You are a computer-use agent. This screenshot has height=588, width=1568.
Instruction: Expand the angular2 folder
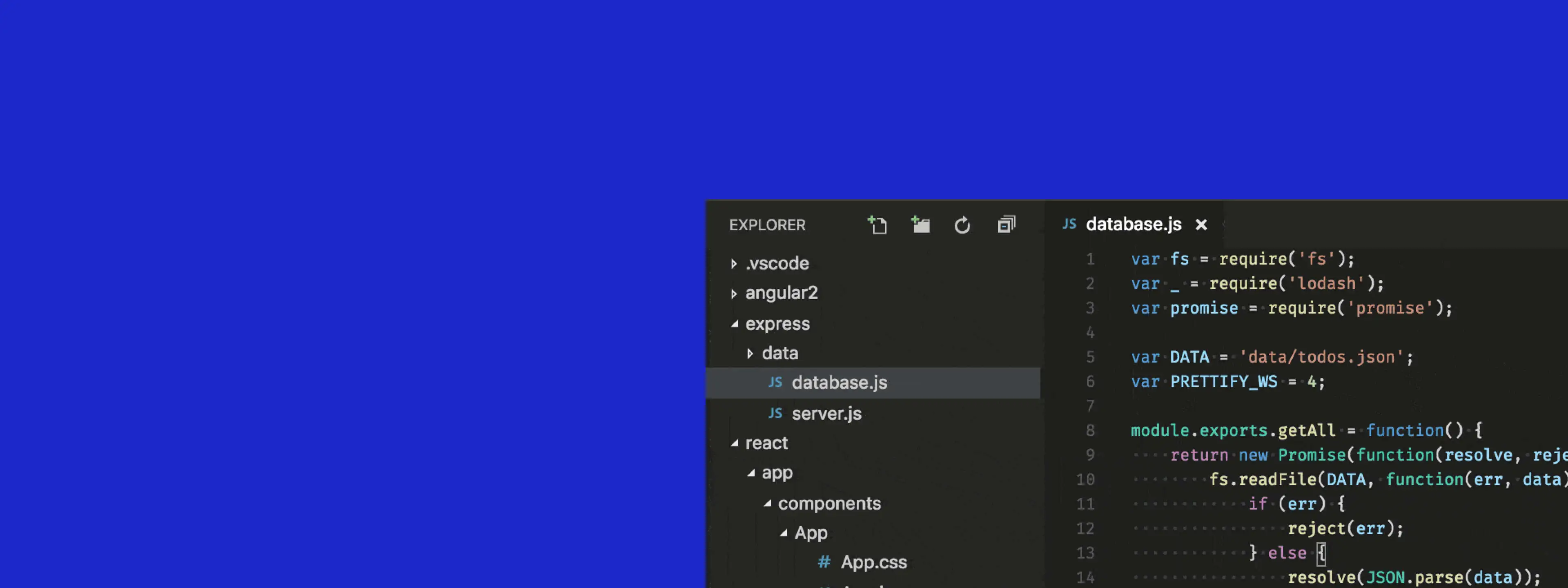734,294
